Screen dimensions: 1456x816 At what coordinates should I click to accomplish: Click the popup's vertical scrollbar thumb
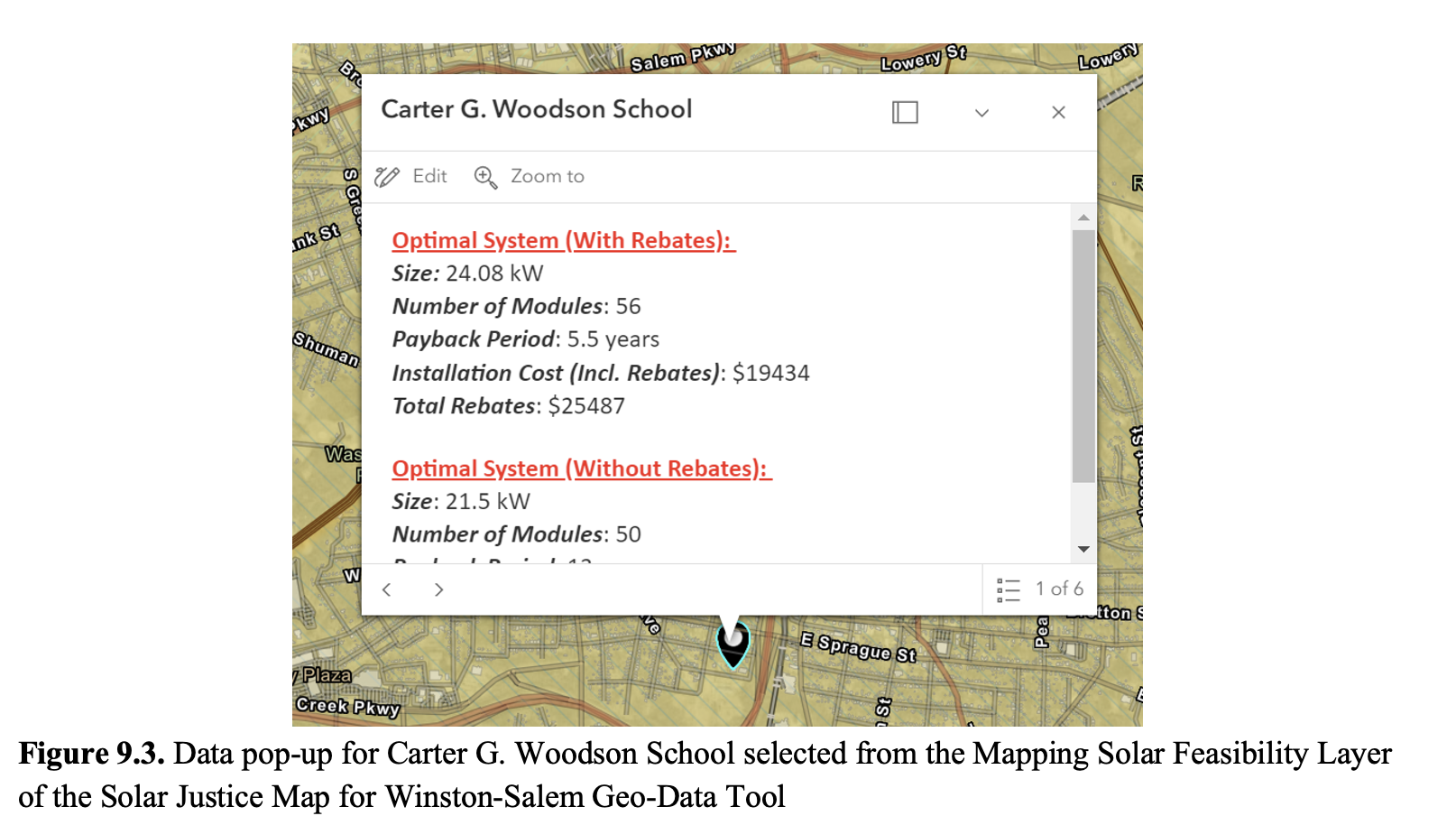1083,356
